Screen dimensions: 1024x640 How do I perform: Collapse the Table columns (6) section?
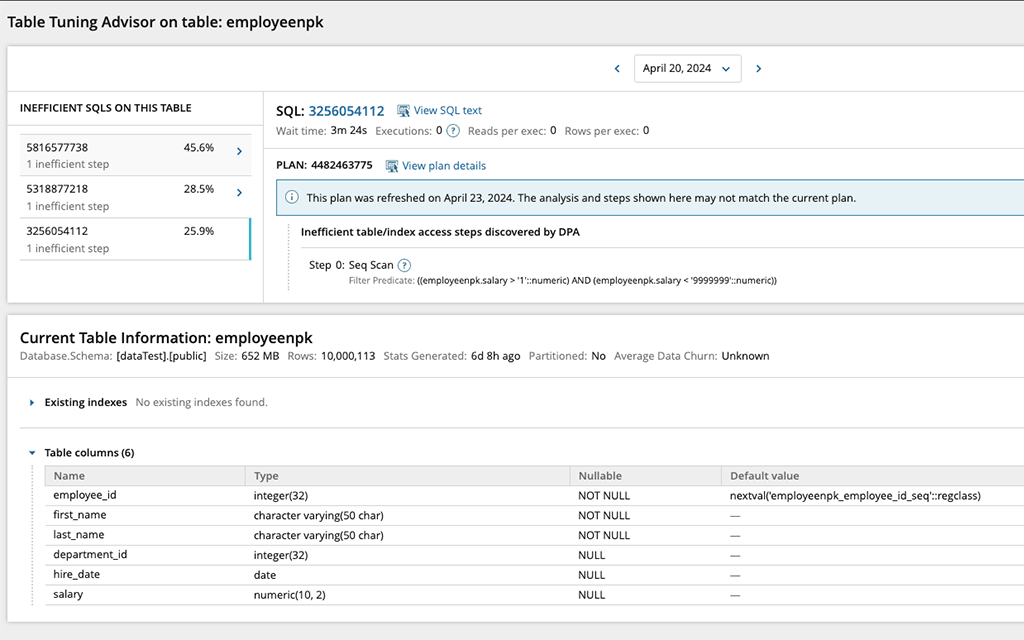point(32,451)
